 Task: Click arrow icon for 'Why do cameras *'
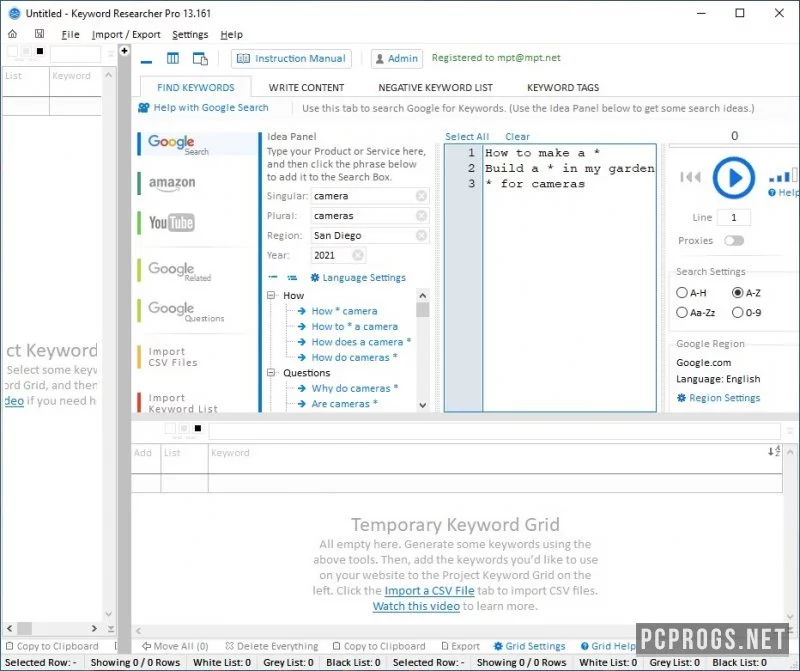point(302,388)
